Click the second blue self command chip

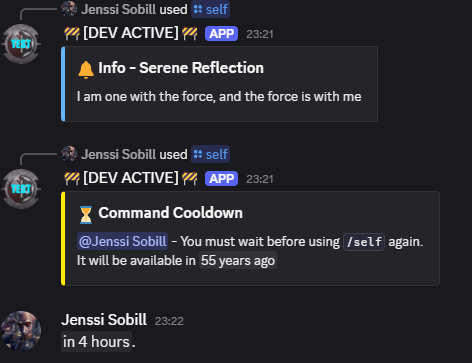point(210,154)
